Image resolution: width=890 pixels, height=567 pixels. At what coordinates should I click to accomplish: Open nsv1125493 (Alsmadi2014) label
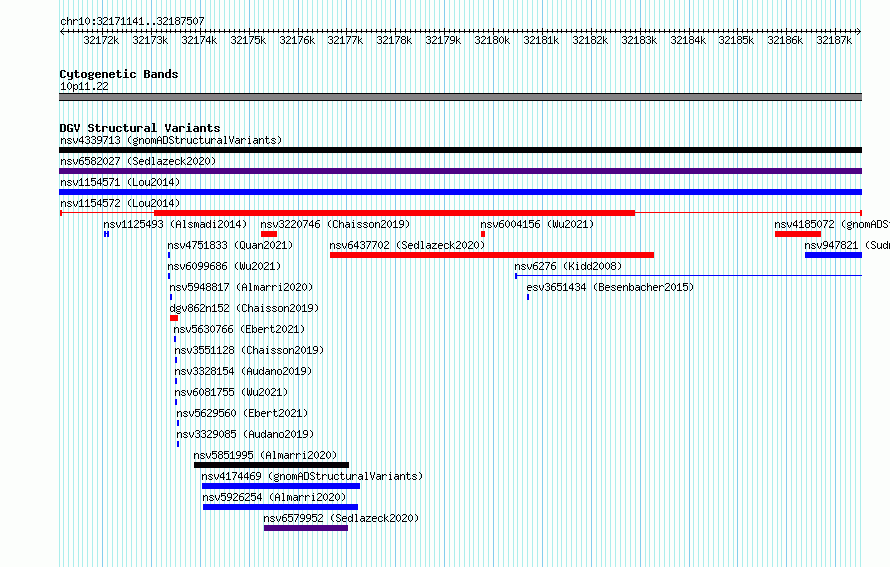tap(175, 224)
